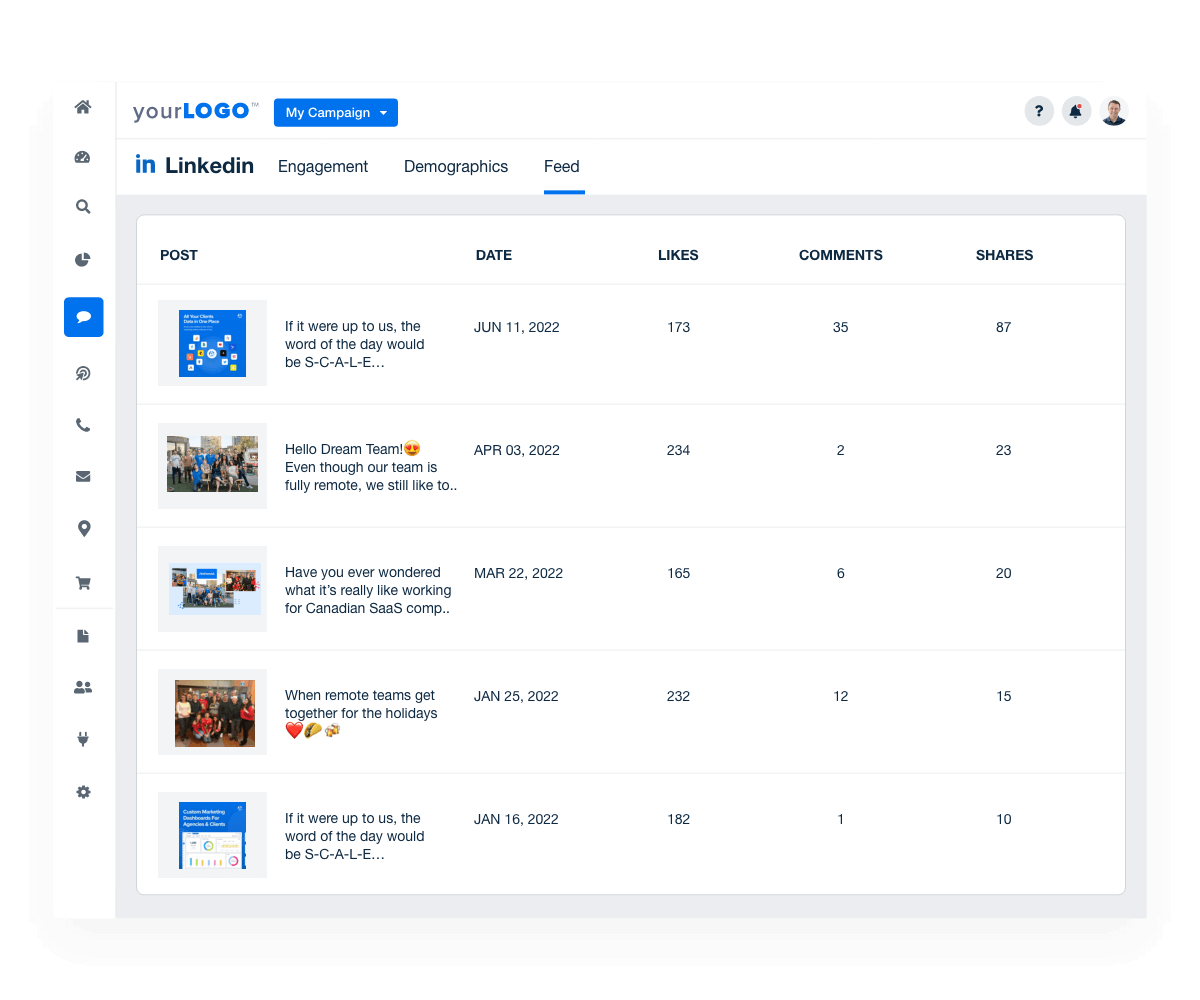Open the users group icon
This screenshot has width=1200, height=1000.
click(83, 688)
